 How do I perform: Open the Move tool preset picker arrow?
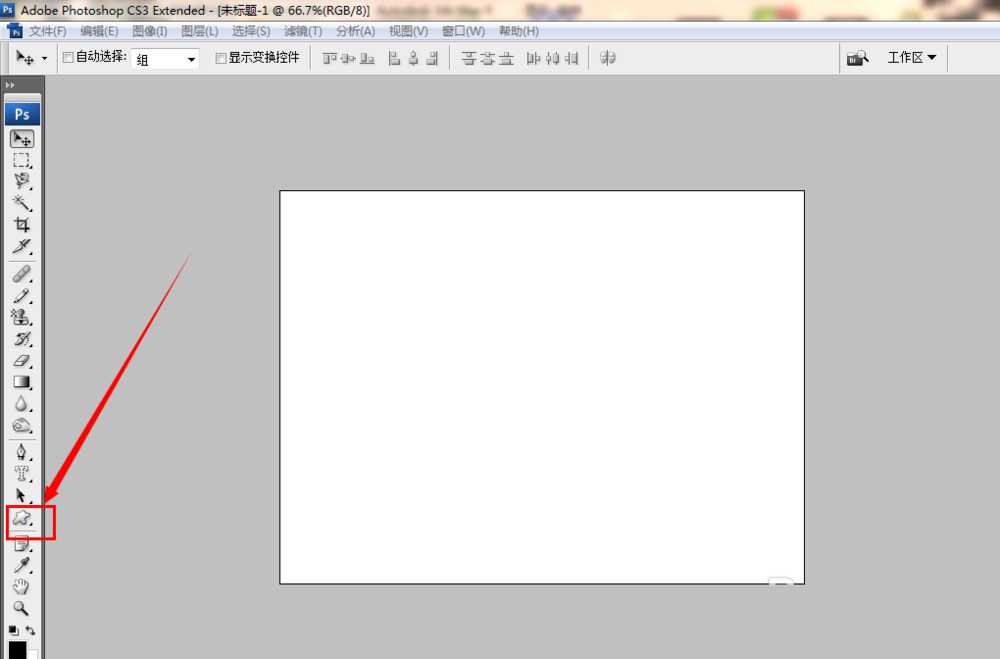tap(44, 60)
